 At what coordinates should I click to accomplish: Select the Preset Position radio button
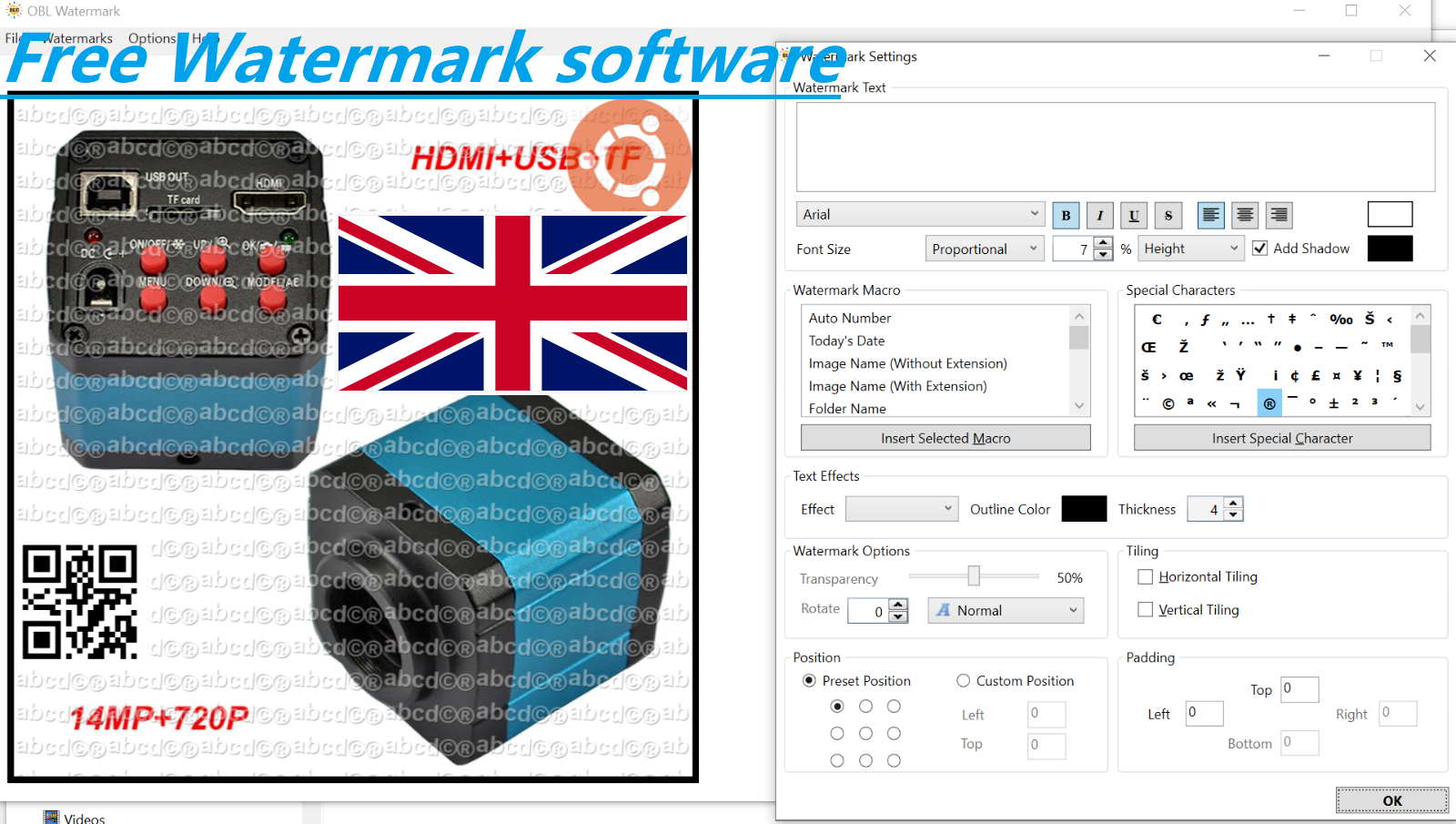coord(809,681)
